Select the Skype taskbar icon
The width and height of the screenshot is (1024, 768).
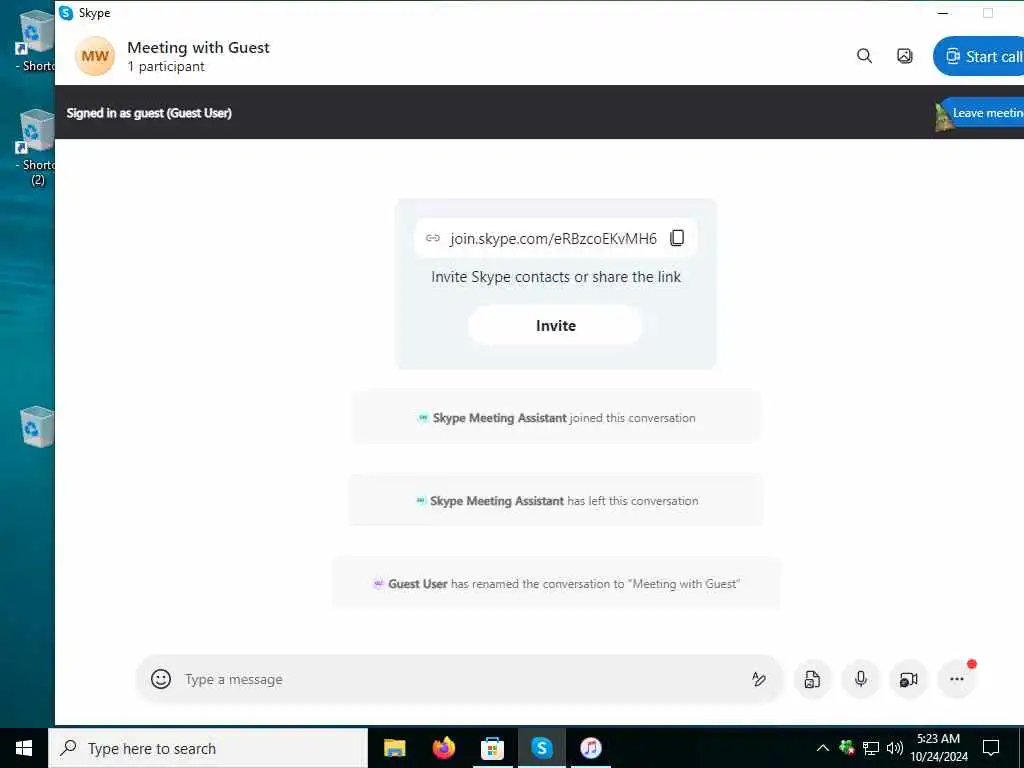click(541, 748)
